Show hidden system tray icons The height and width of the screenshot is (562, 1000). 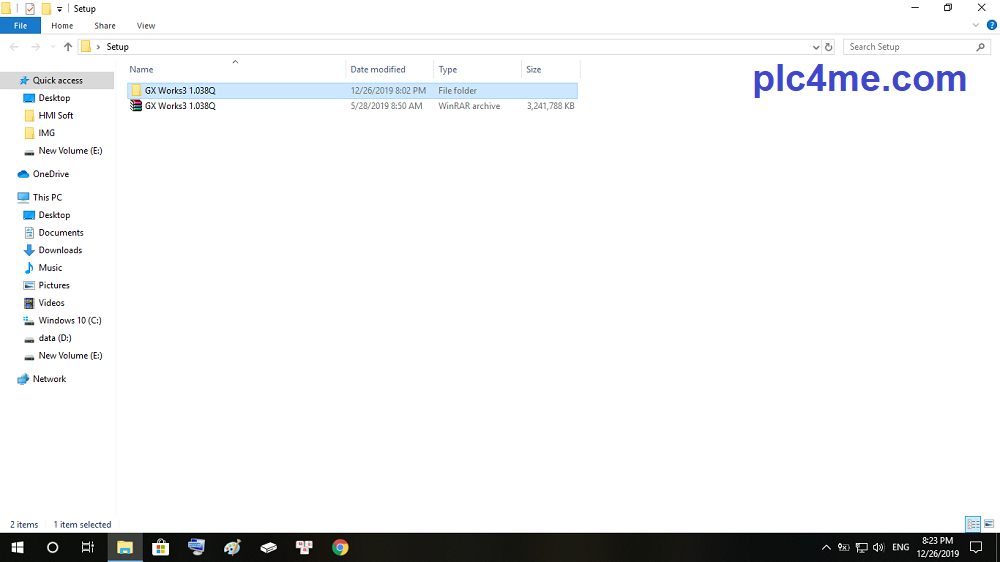(826, 547)
